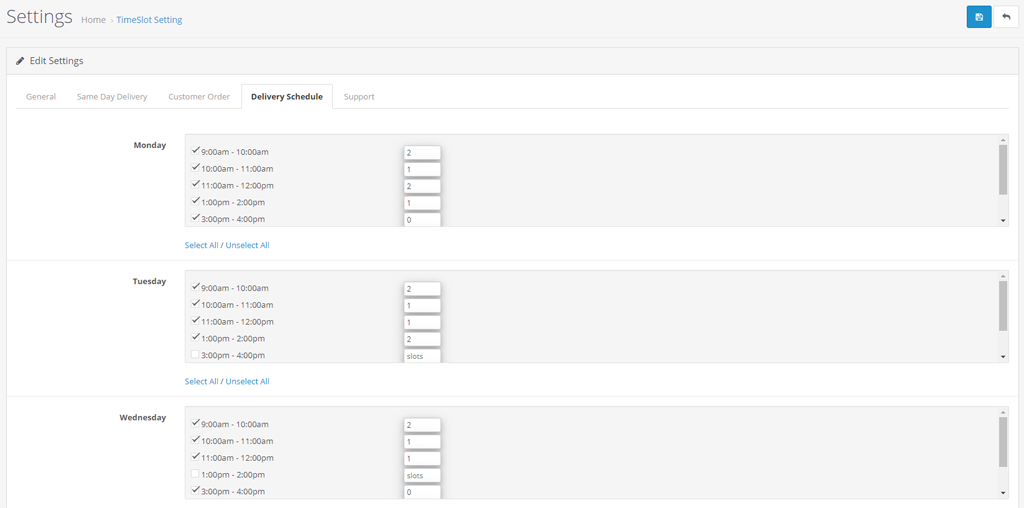Uncheck Wednesday 9:00am - 10:00am slot
The height and width of the screenshot is (508, 1024).
(195, 423)
